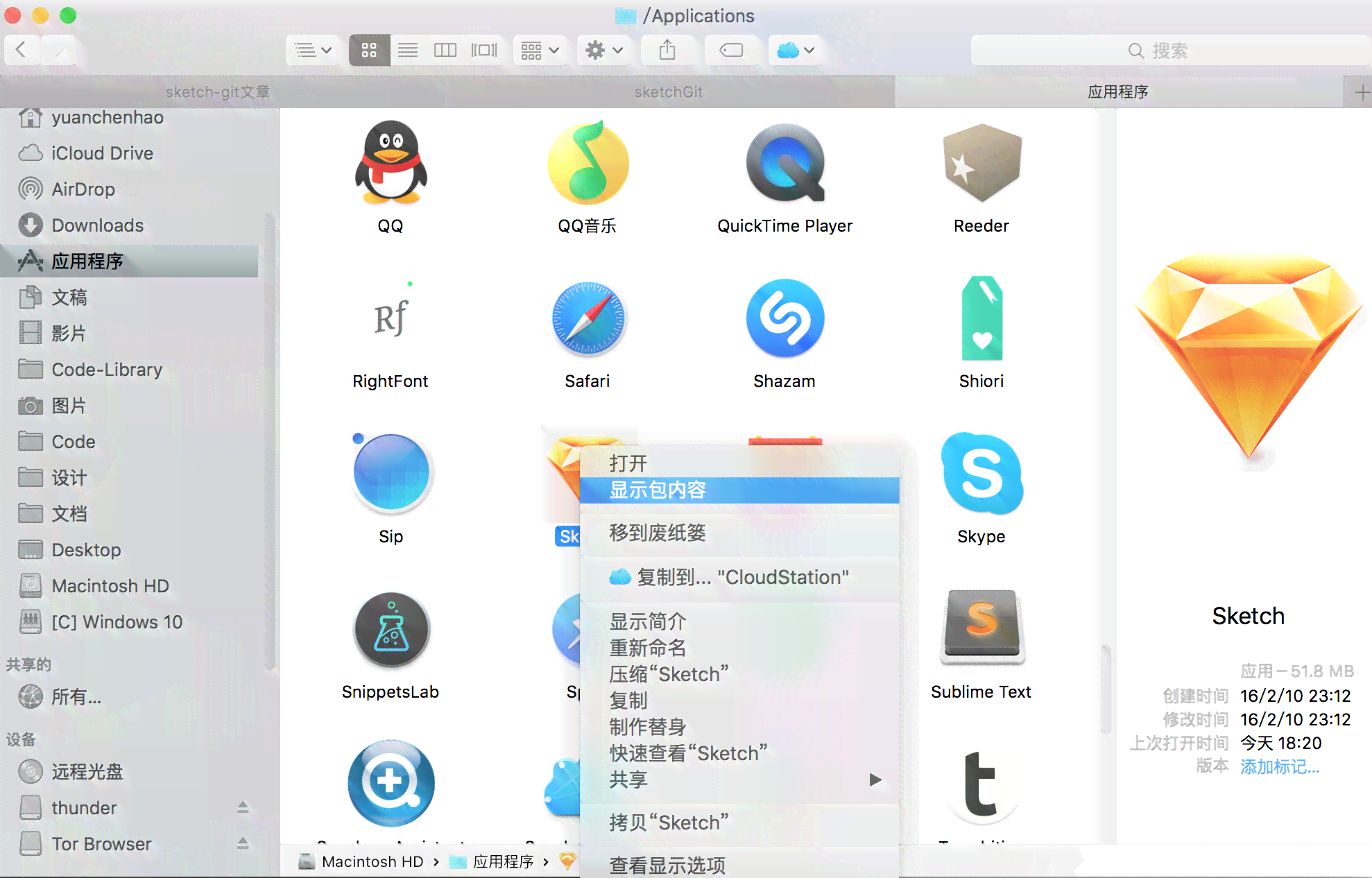Go back with the back arrow

(x=21, y=50)
